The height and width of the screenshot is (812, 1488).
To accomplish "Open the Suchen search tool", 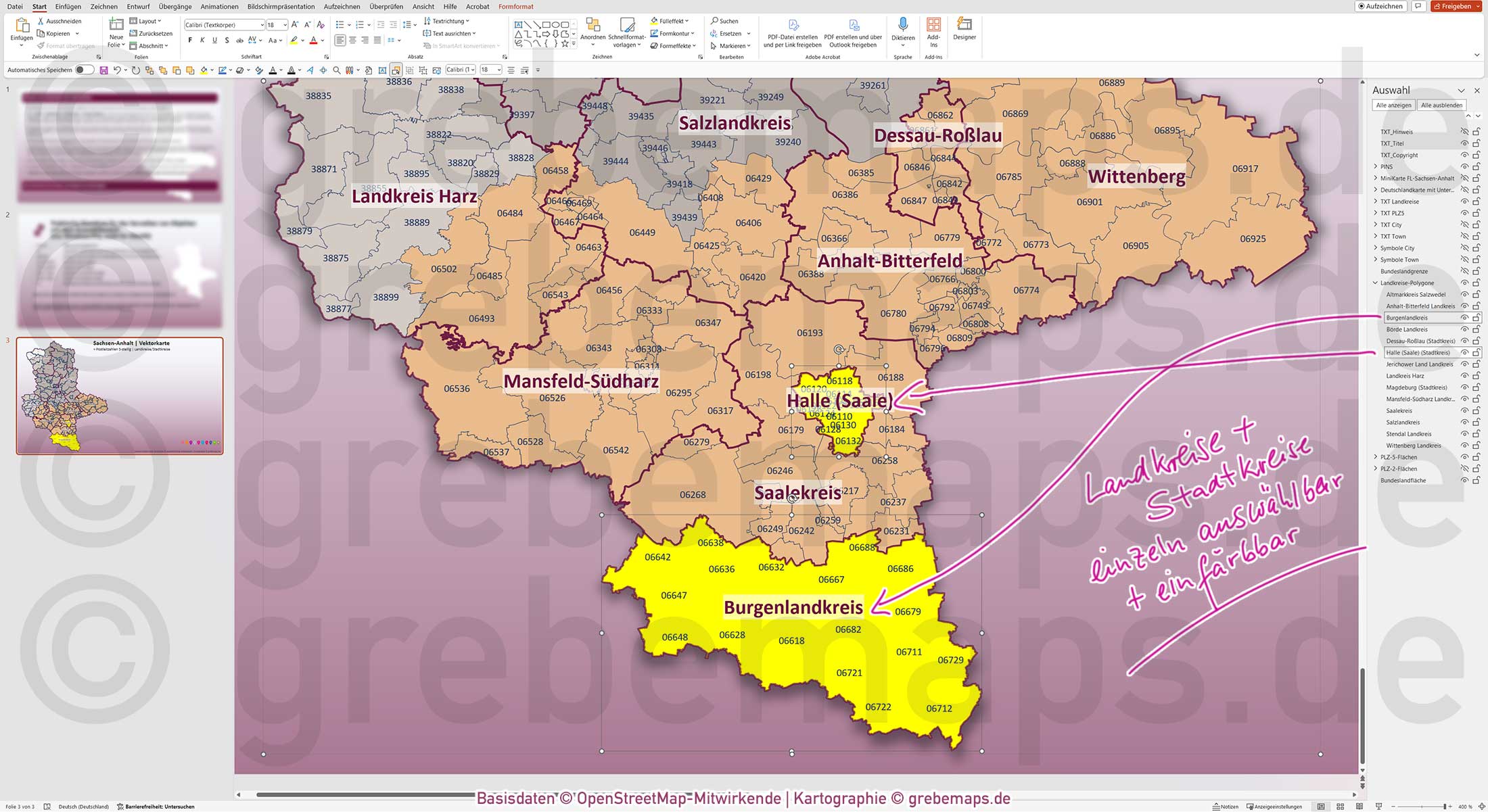I will coord(726,21).
